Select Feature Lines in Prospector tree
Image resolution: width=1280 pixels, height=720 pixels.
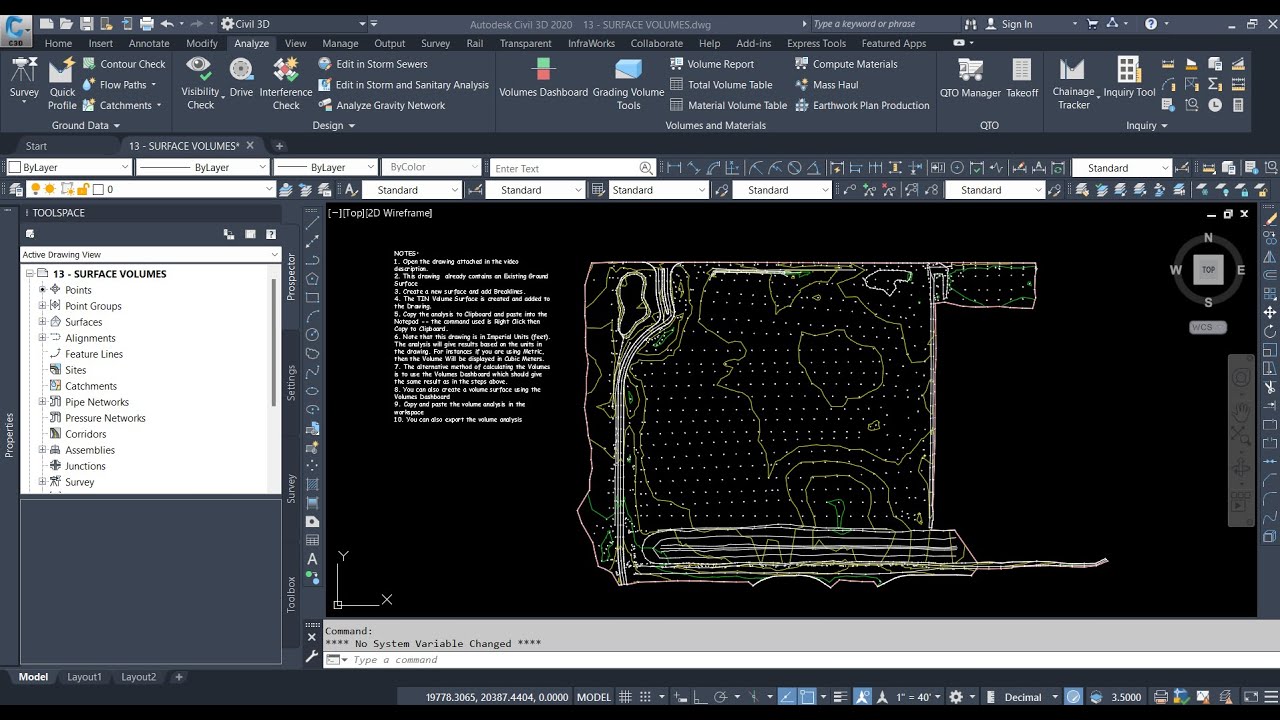(94, 354)
